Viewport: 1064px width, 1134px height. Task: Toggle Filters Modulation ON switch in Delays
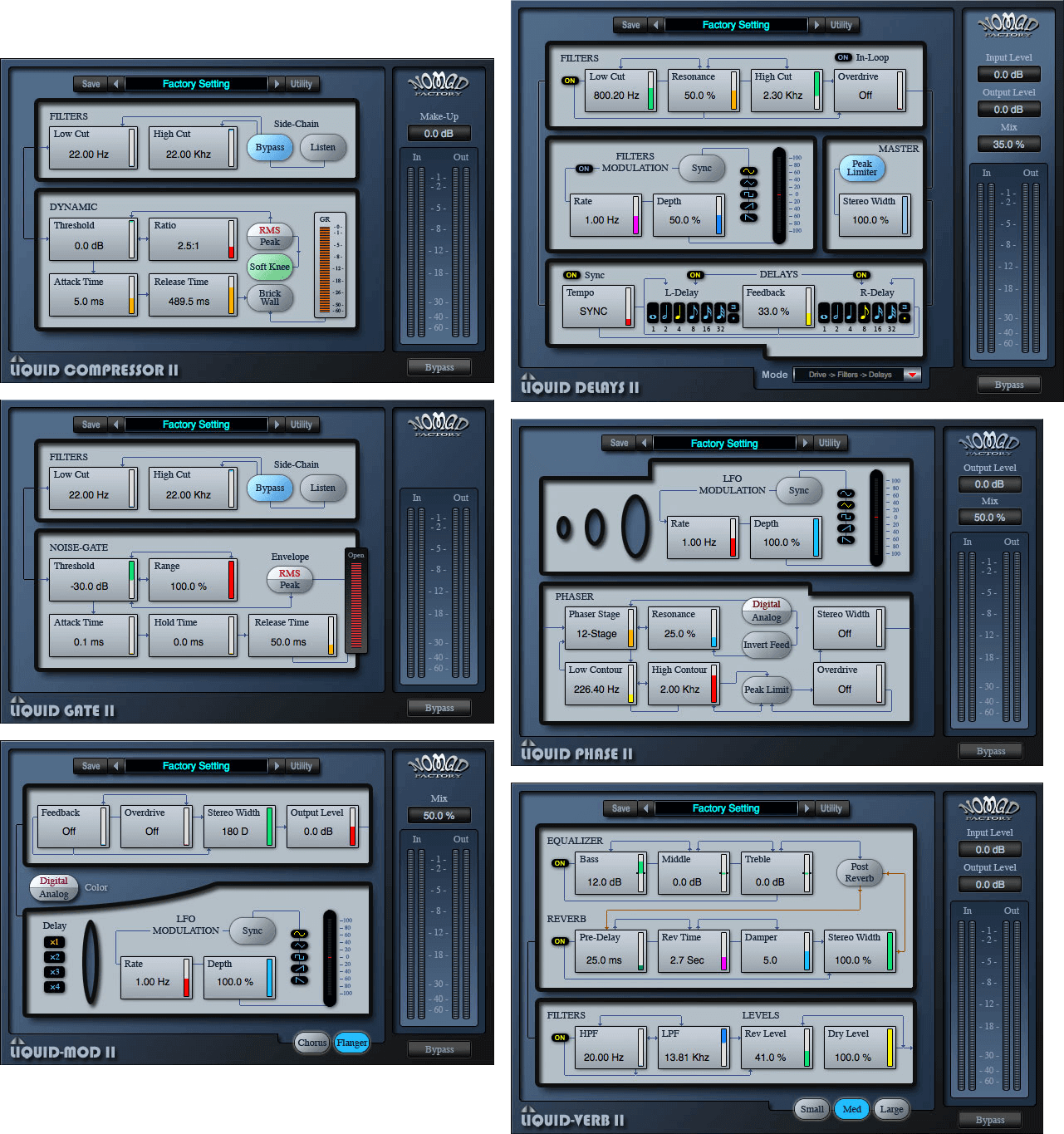click(584, 169)
